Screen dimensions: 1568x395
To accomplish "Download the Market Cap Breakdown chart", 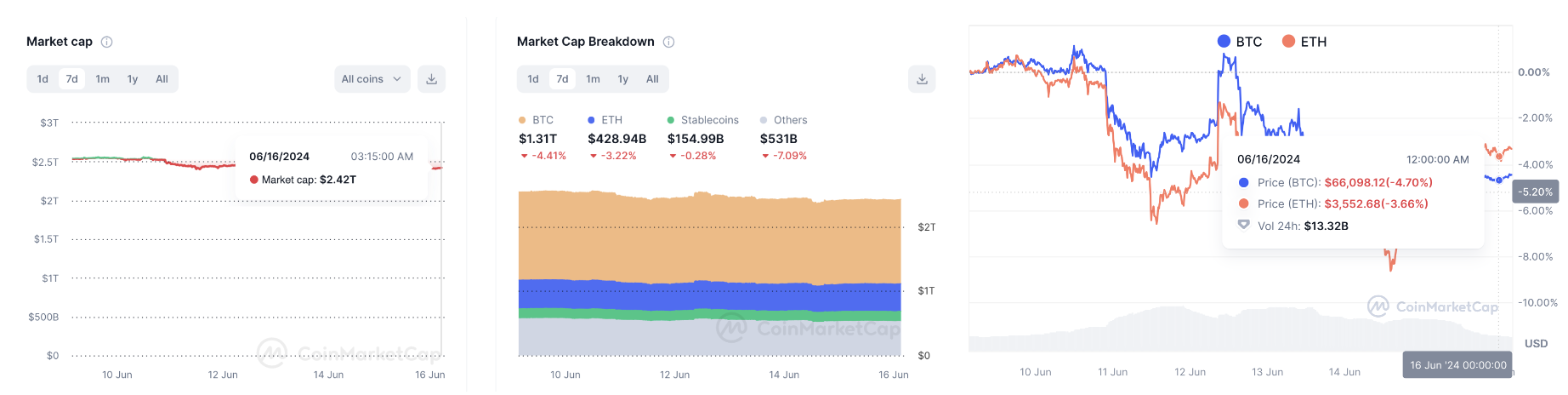I will pos(922,79).
